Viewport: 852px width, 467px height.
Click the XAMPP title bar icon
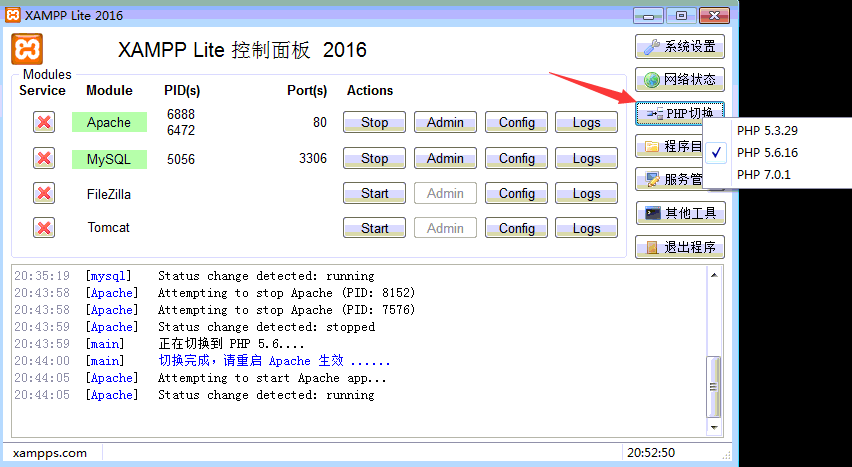[x=12, y=15]
